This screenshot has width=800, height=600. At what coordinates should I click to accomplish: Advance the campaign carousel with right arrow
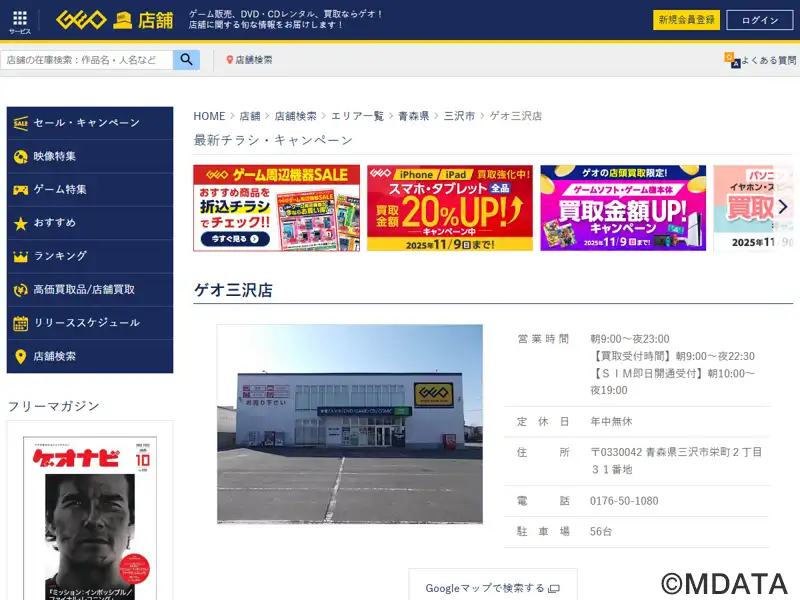tap(783, 207)
